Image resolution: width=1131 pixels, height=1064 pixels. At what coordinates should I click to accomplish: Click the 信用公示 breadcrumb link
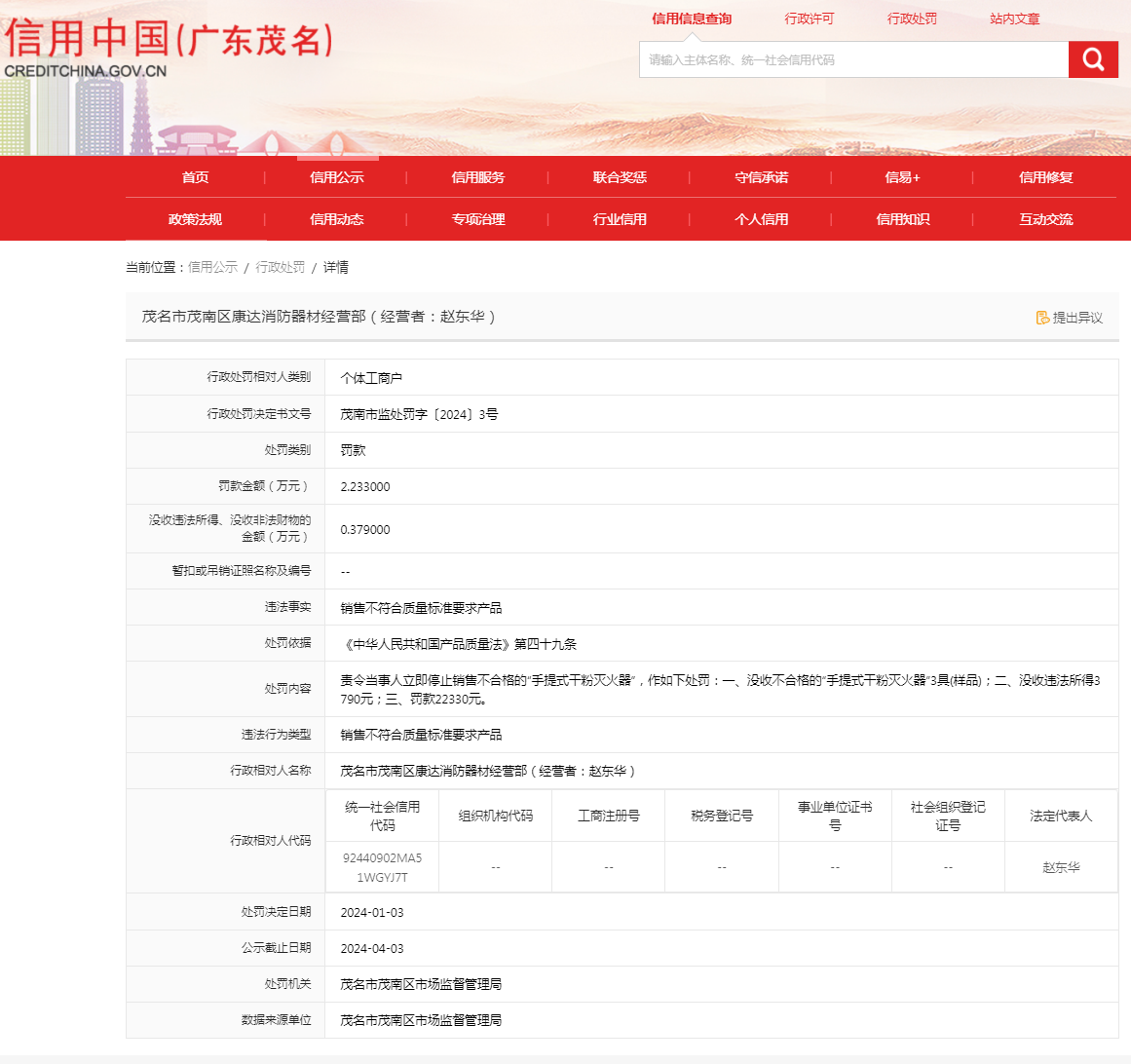click(212, 267)
